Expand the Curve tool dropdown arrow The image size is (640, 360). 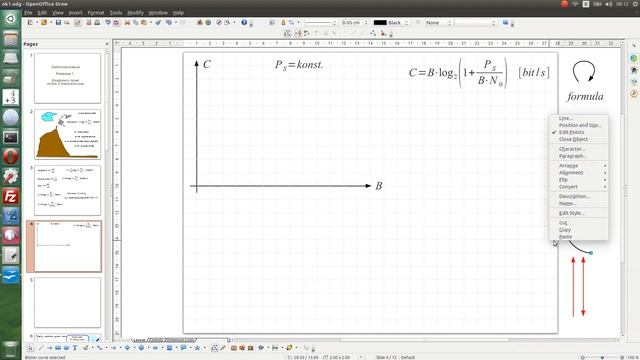[x=91, y=348]
